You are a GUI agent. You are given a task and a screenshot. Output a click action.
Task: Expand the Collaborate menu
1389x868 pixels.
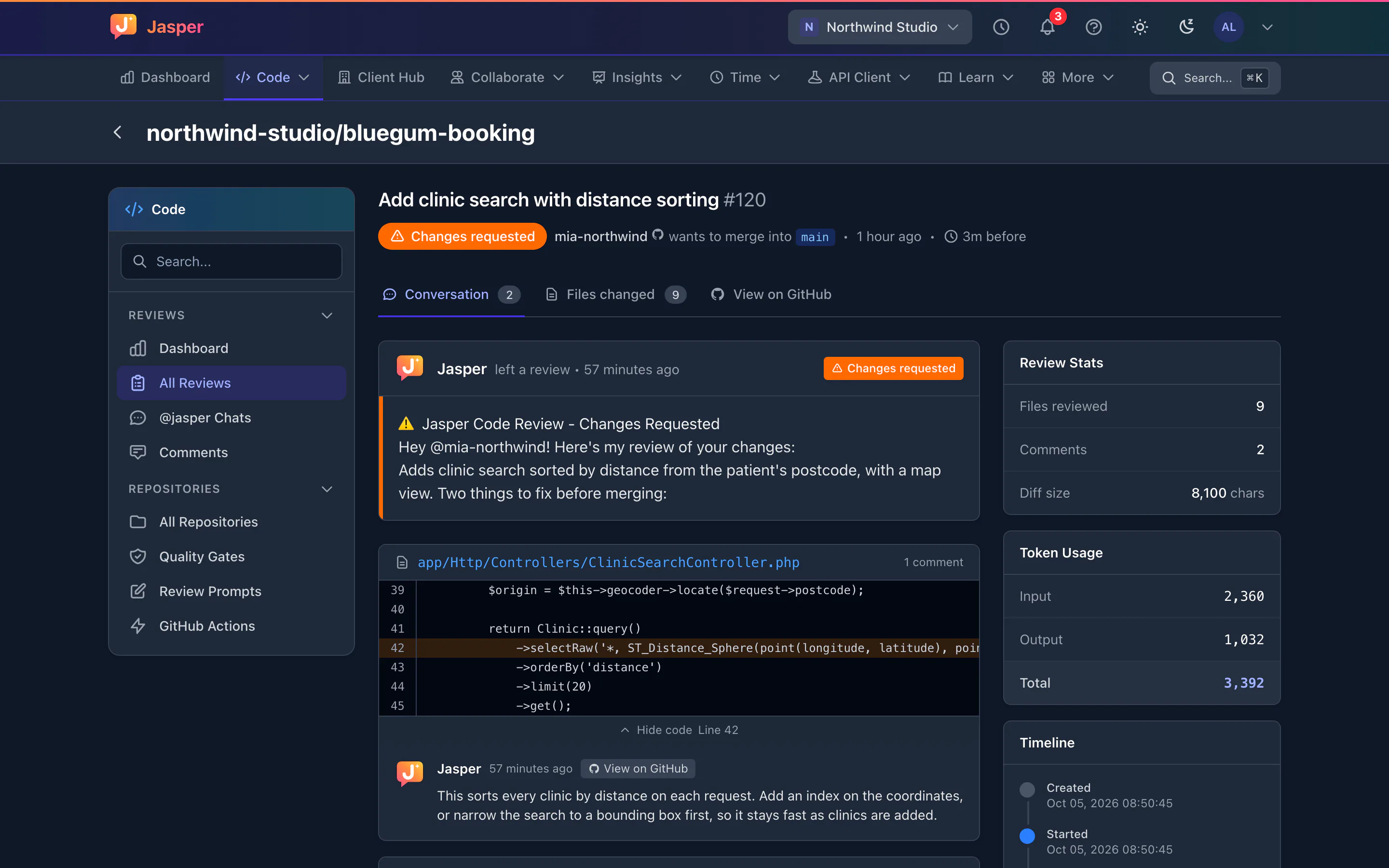point(507,78)
